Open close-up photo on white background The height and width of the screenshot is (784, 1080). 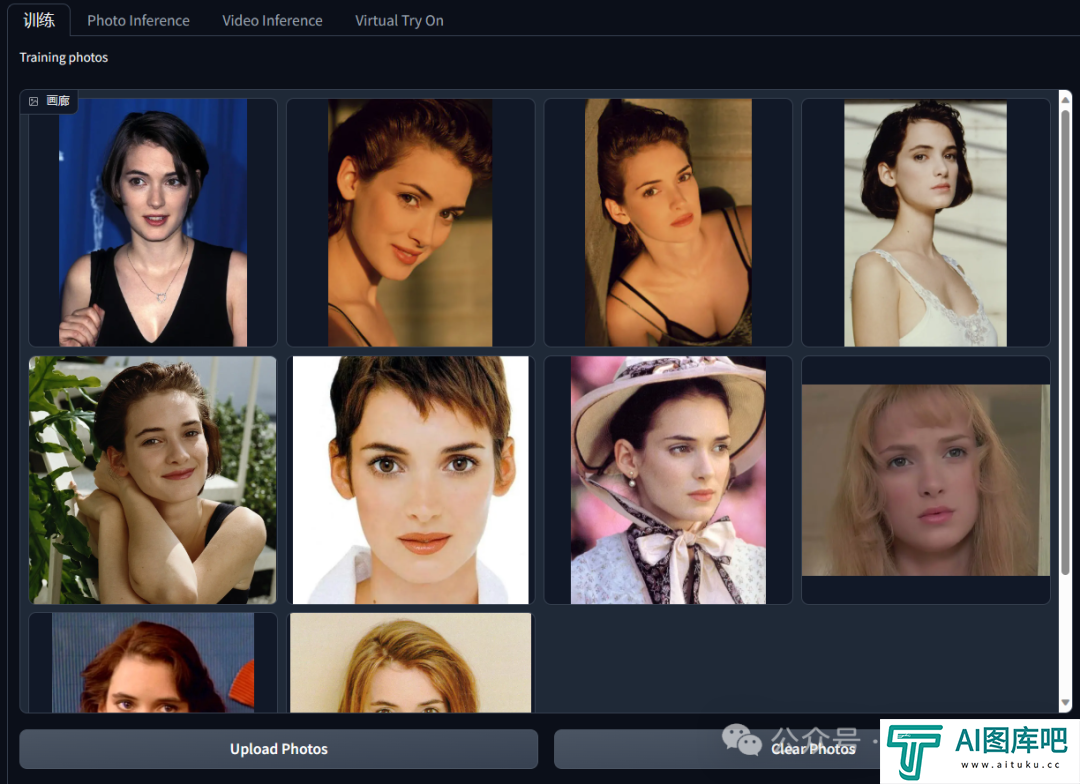[x=411, y=480]
